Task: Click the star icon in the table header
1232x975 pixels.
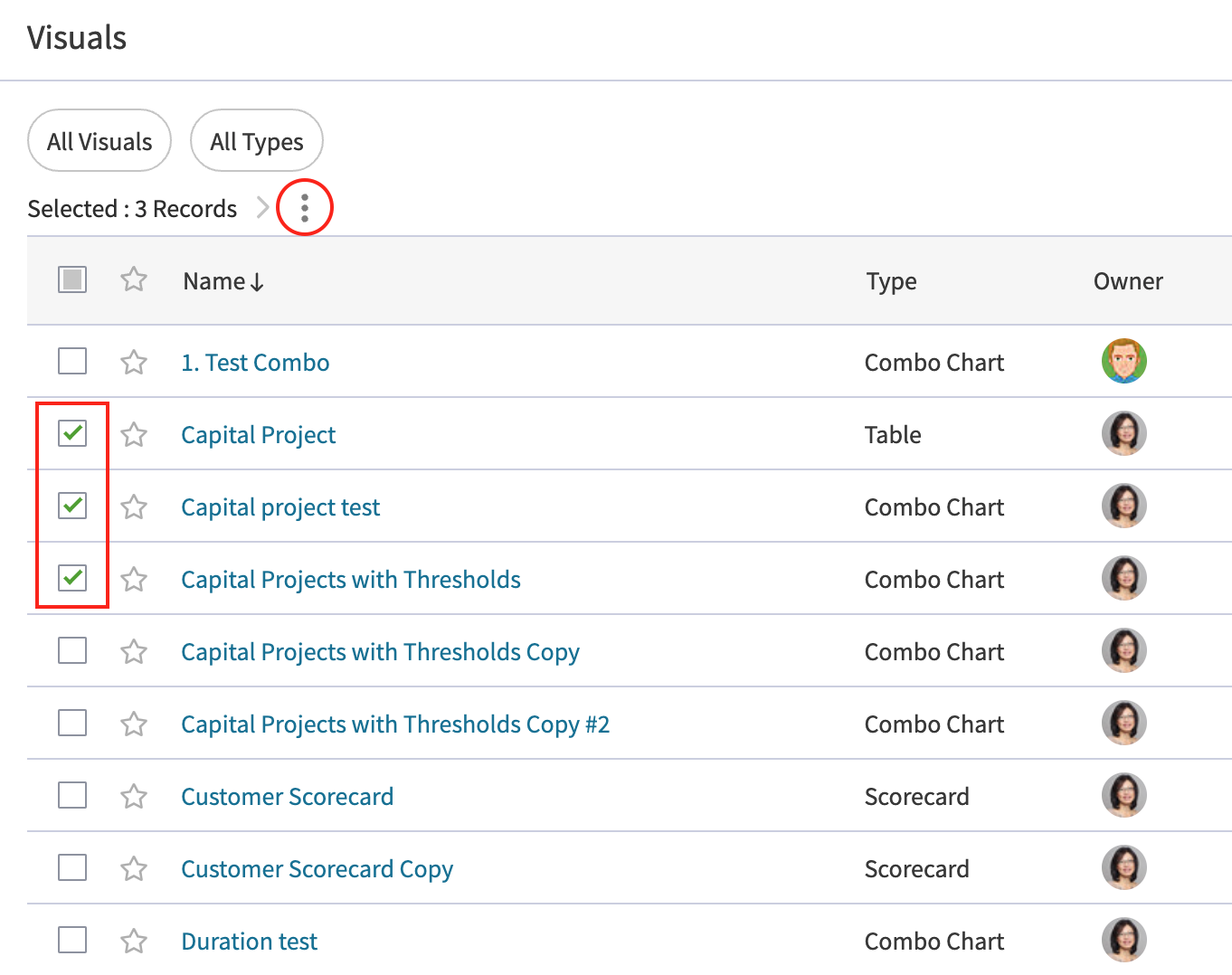Action: [x=134, y=279]
